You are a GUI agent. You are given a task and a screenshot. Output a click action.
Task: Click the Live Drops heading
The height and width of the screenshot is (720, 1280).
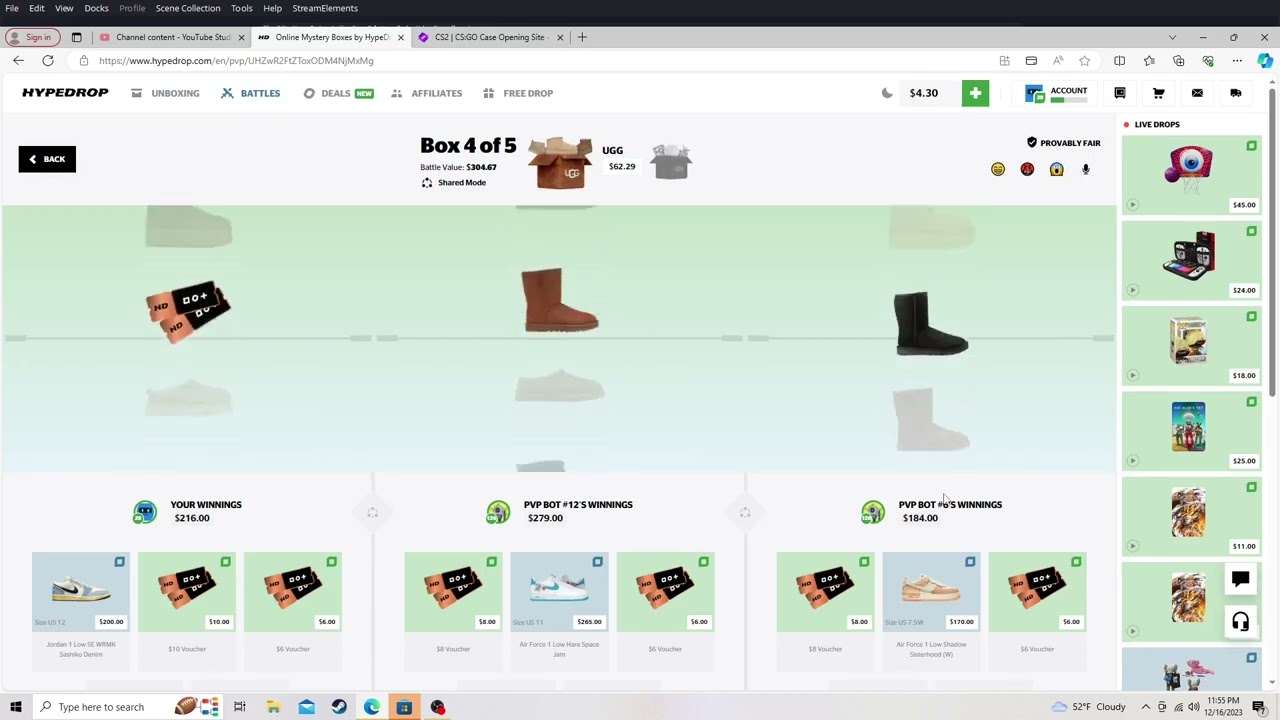tap(1157, 124)
